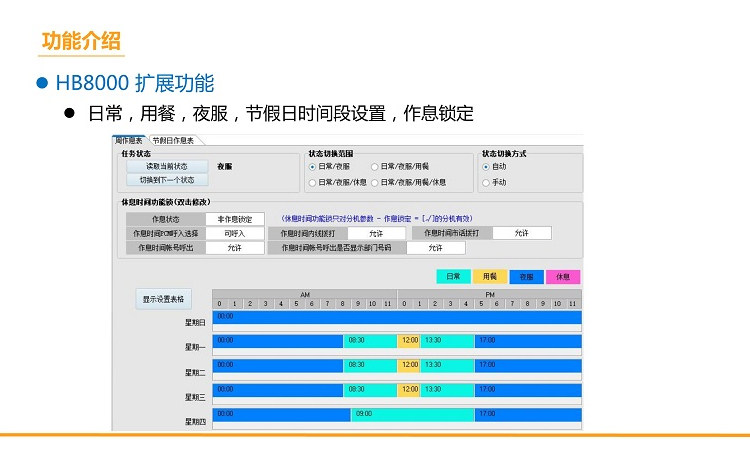This screenshot has width=750, height=462.
Task: Click the 星期日 00:00 blue schedule bar
Action: [397, 317]
